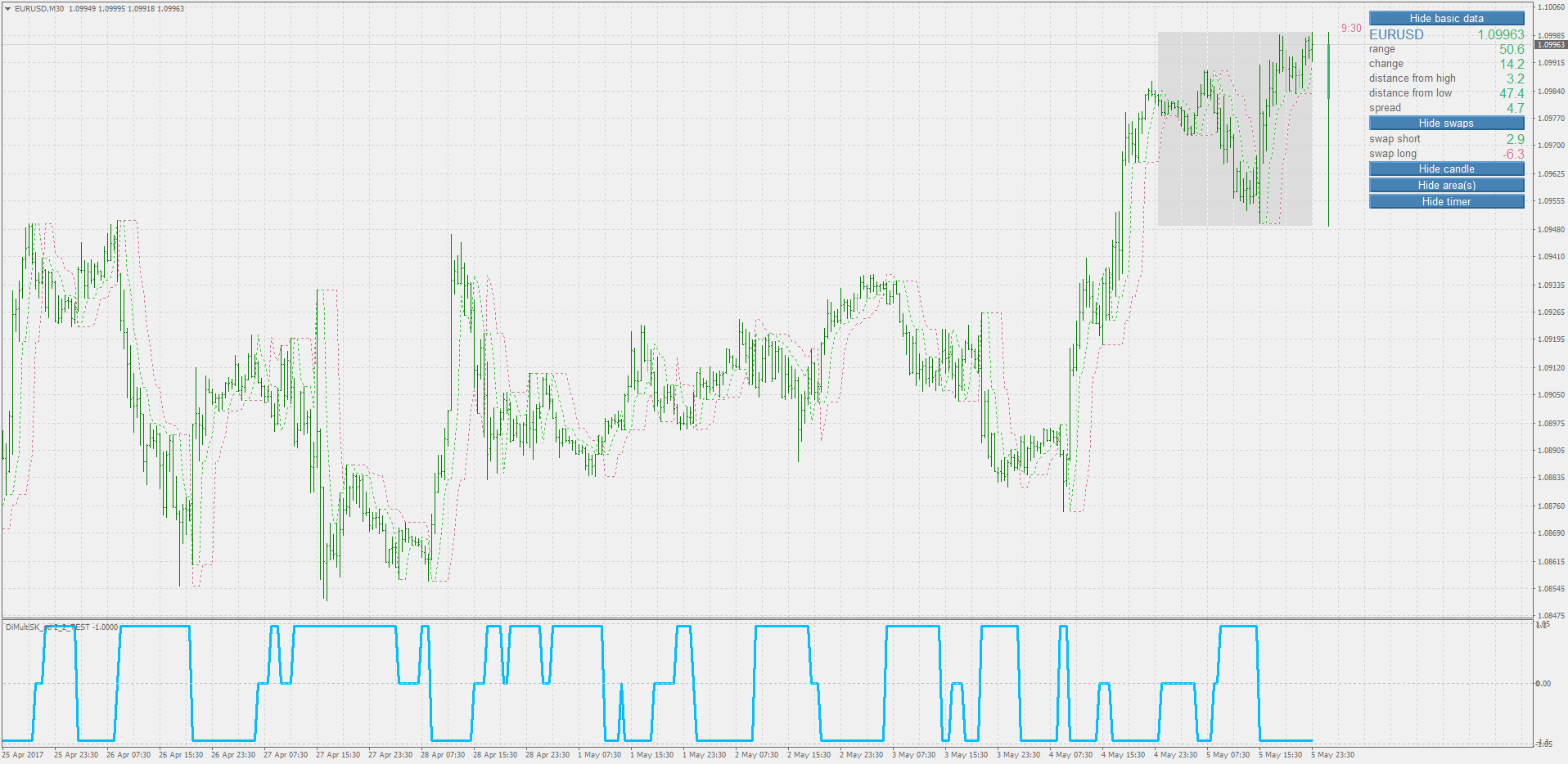1568x764 pixels.
Task: Click the Hide timer button
Action: tap(1446, 201)
